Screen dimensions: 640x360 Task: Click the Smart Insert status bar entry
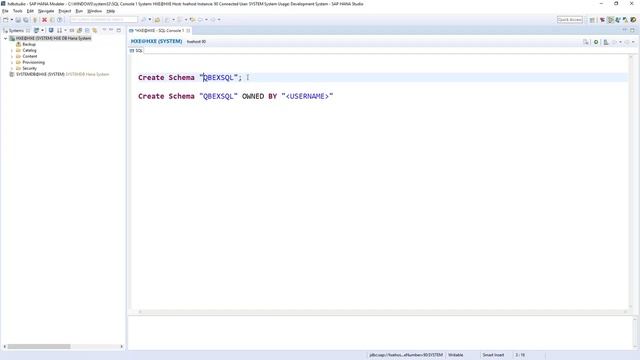coord(493,355)
